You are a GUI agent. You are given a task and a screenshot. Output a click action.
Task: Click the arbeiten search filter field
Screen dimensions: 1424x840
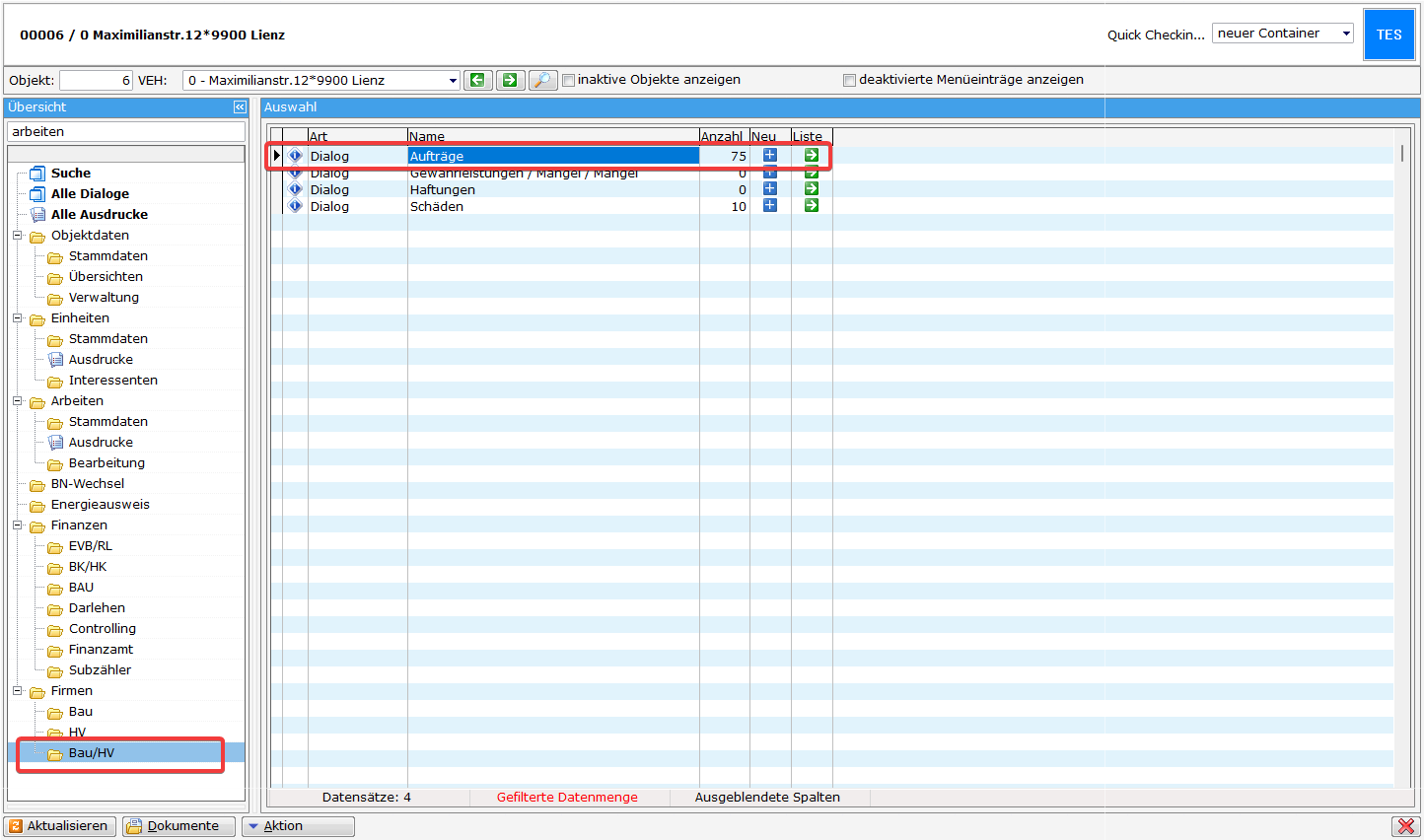coord(125,132)
